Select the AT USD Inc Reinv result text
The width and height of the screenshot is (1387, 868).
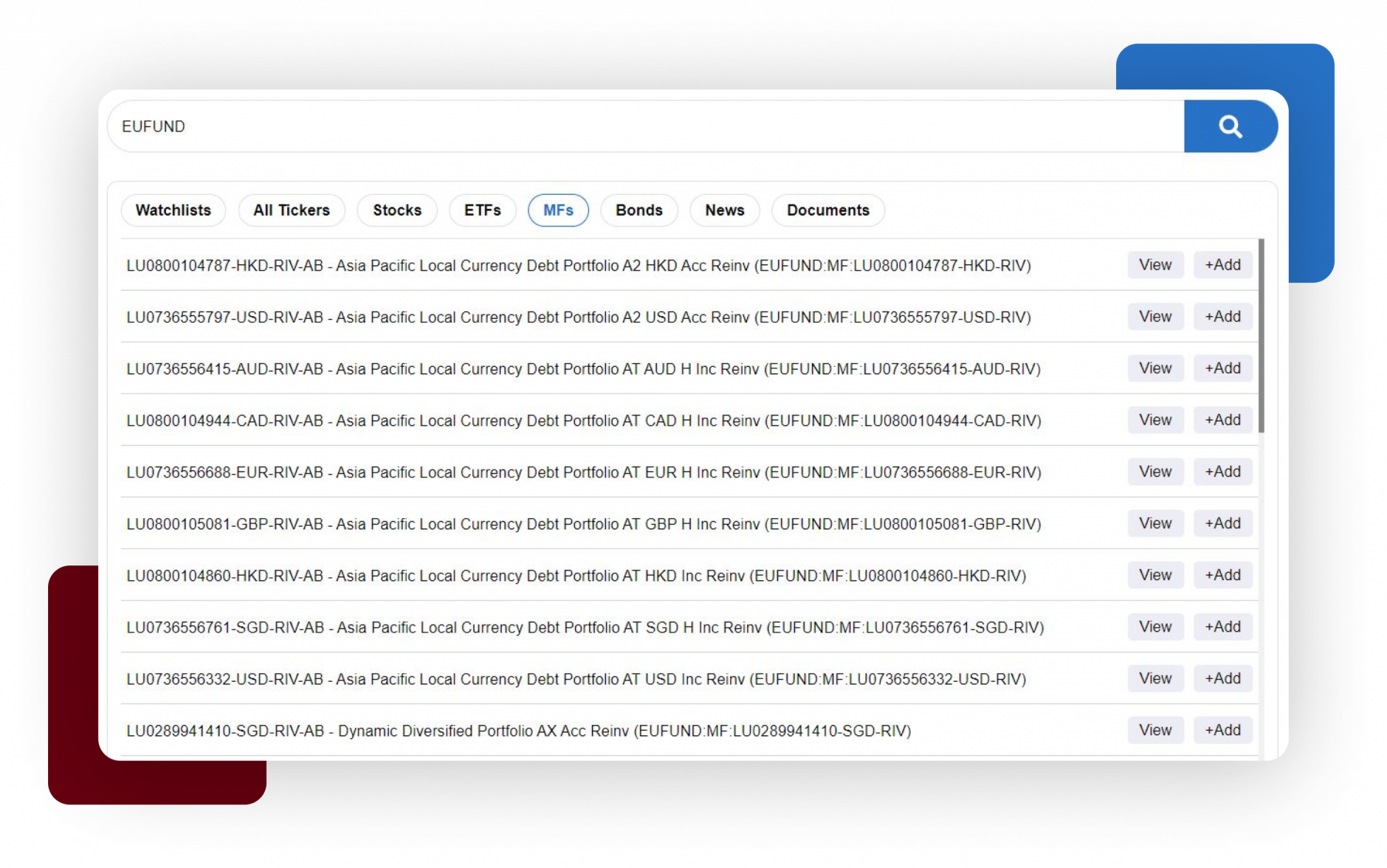pyautogui.click(x=576, y=679)
